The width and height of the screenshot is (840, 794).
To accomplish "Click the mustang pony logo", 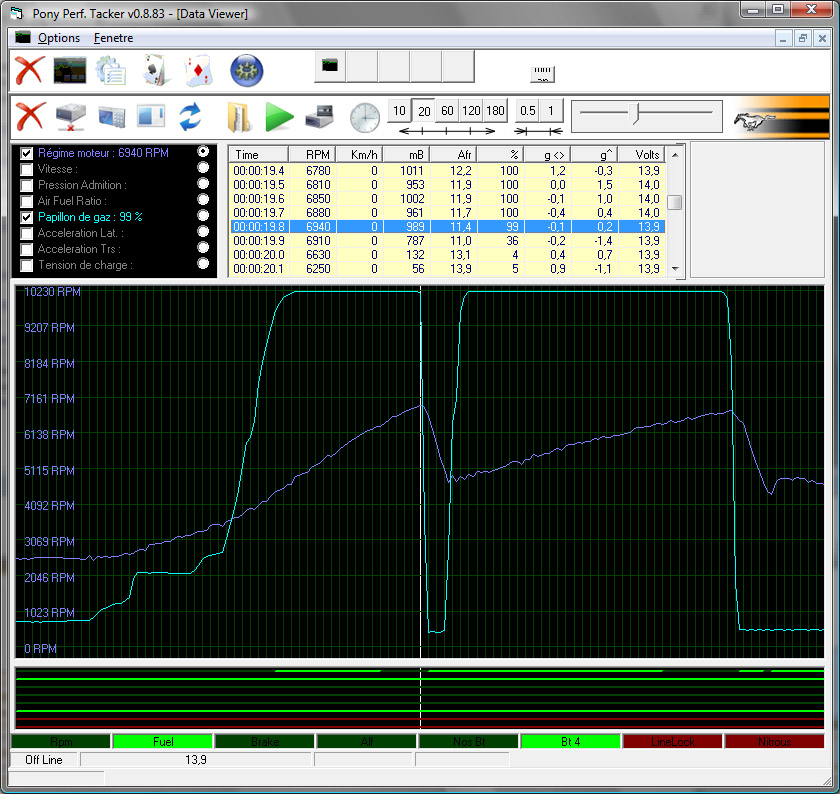I will point(754,122).
